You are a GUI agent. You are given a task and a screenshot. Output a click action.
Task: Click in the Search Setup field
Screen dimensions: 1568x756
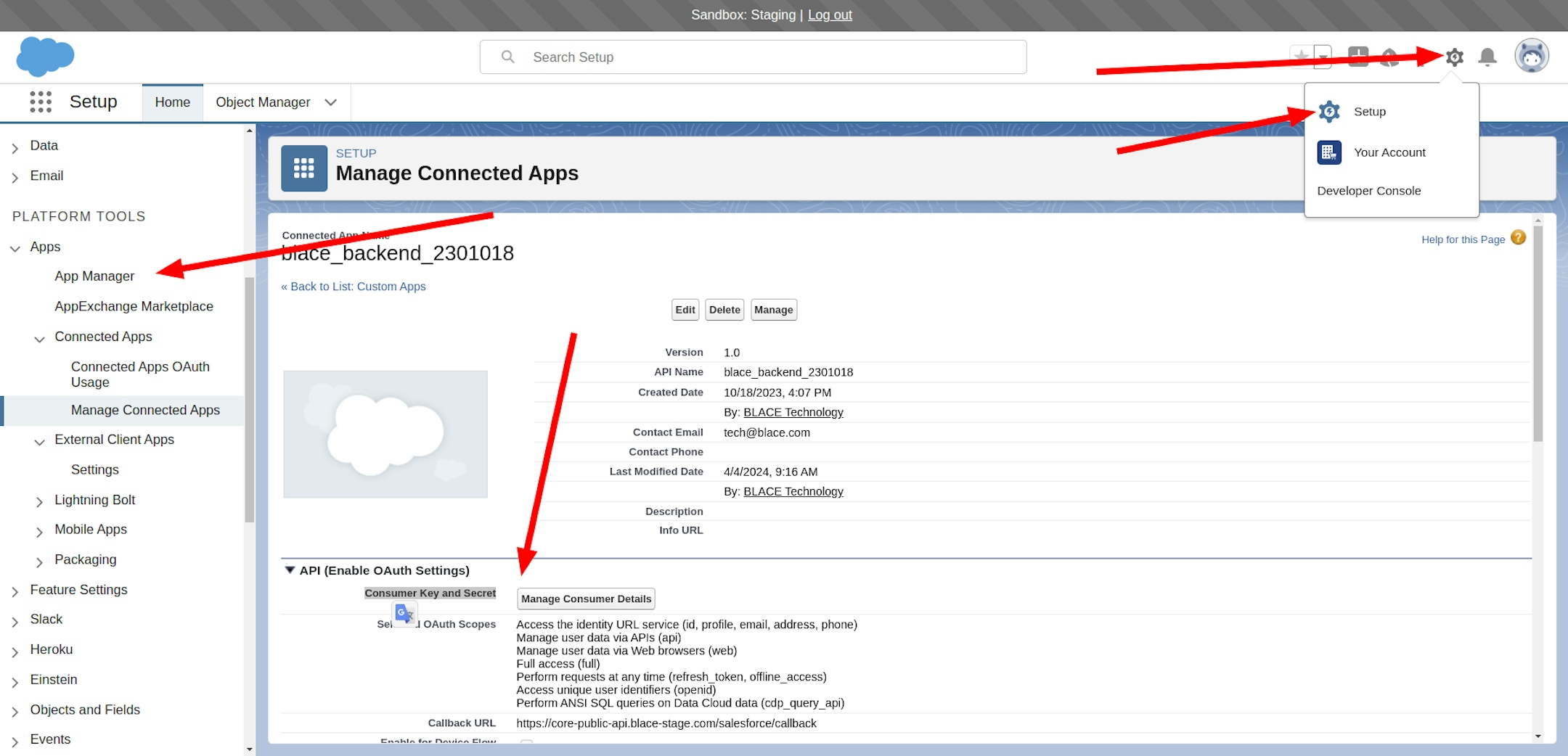753,57
